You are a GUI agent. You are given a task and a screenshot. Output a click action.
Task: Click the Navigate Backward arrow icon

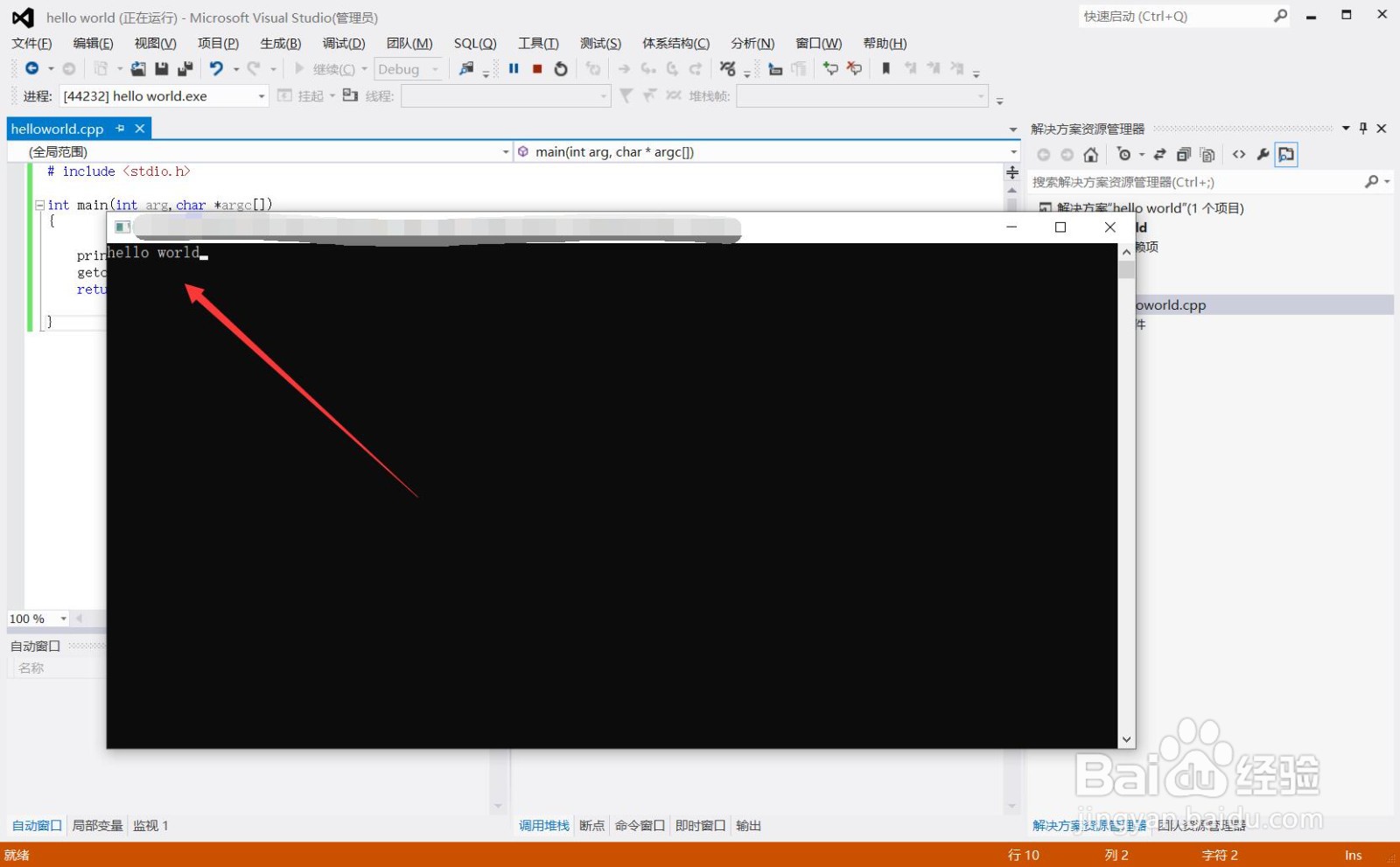click(x=31, y=68)
